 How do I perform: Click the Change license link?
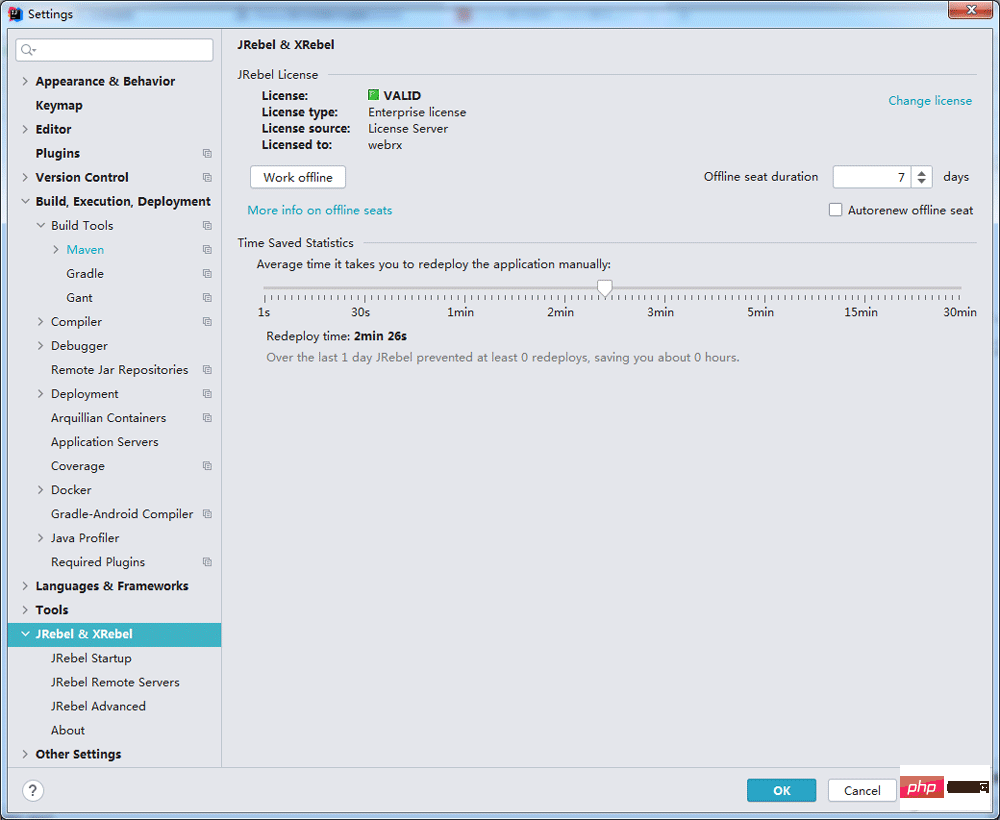tap(930, 101)
